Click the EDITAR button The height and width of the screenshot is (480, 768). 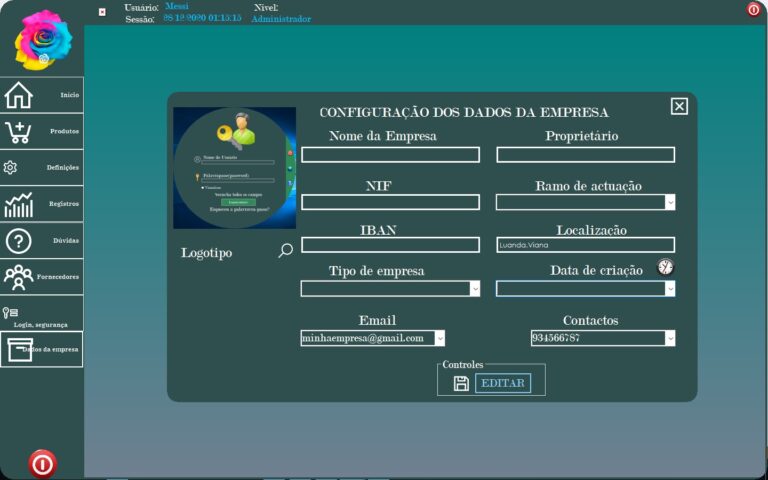(503, 383)
